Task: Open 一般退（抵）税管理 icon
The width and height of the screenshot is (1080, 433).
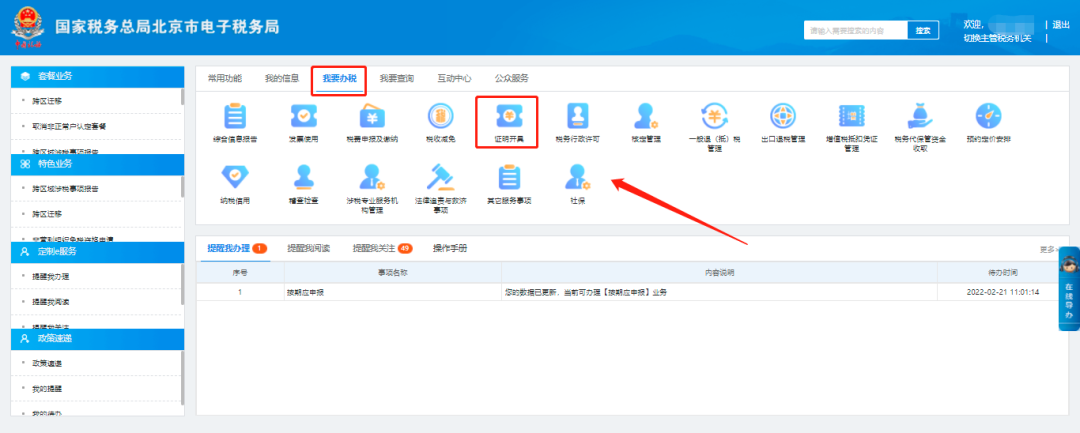Action: click(x=714, y=116)
